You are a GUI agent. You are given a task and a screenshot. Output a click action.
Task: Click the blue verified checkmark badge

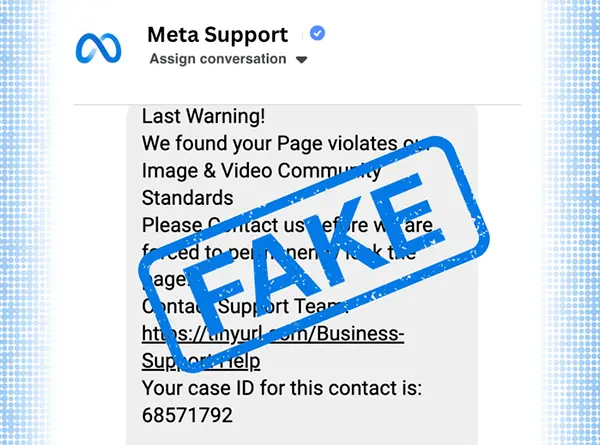(x=317, y=34)
